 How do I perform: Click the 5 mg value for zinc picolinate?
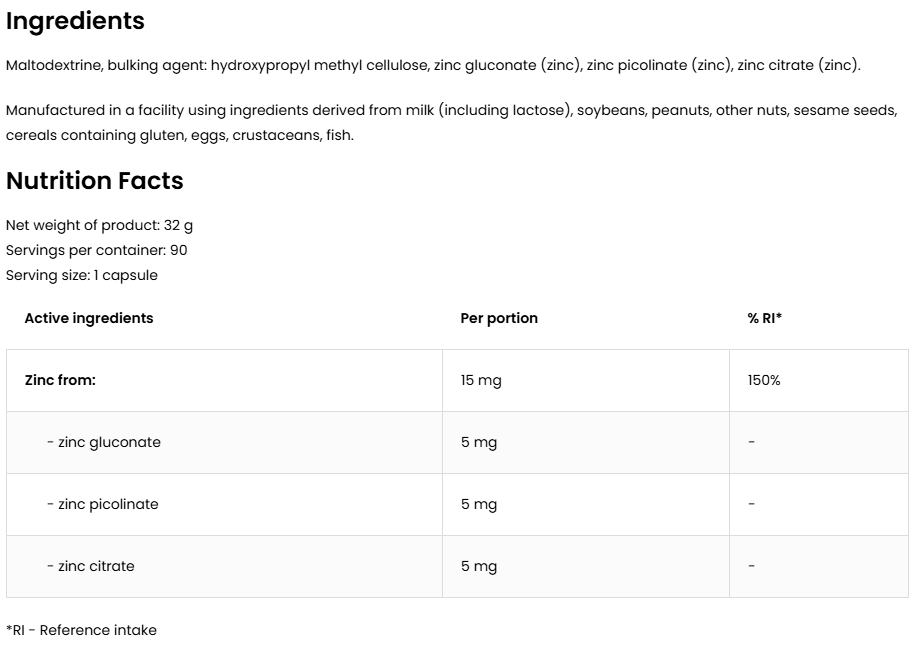(479, 504)
